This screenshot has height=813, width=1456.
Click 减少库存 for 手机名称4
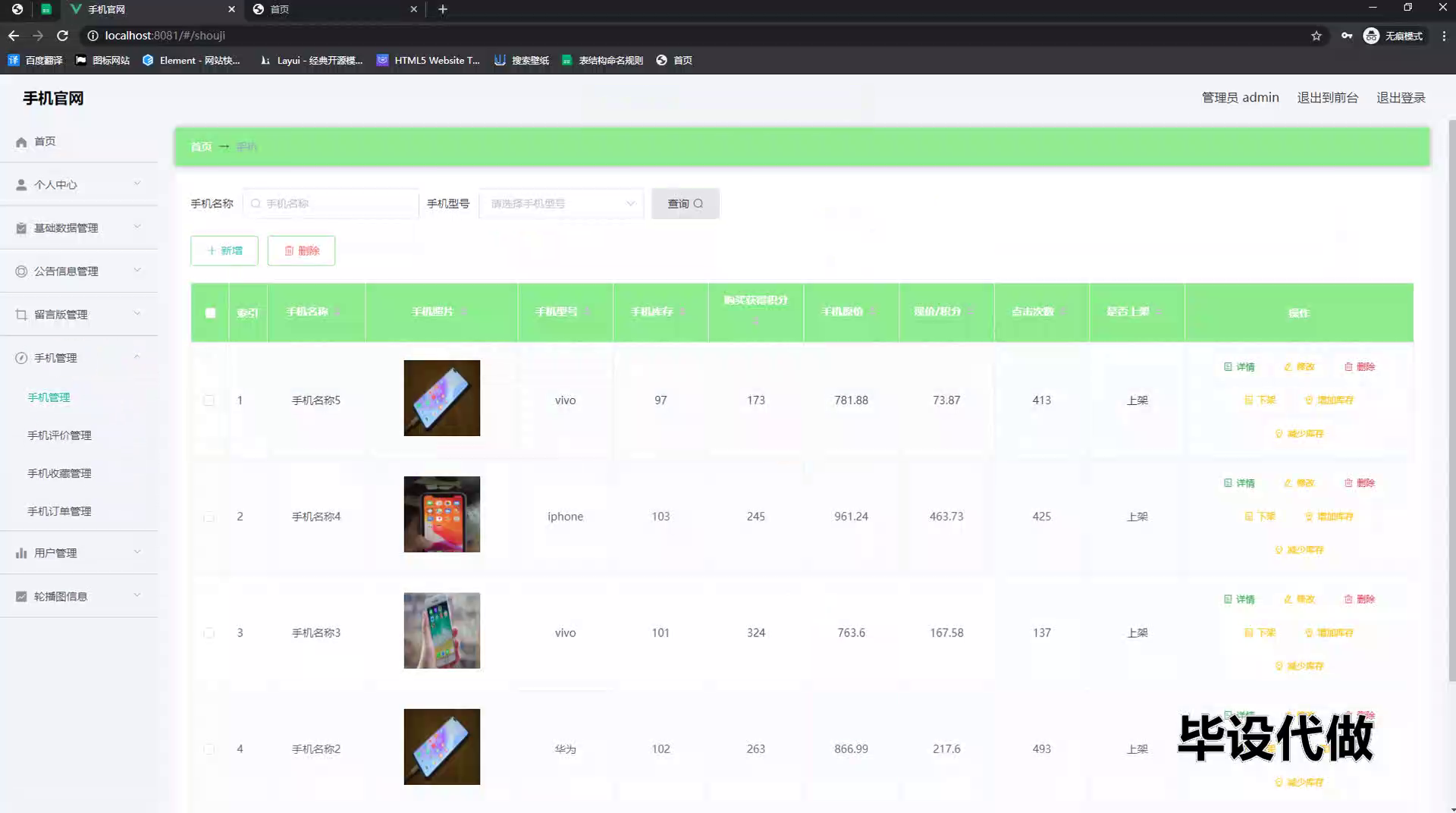[x=1299, y=550]
